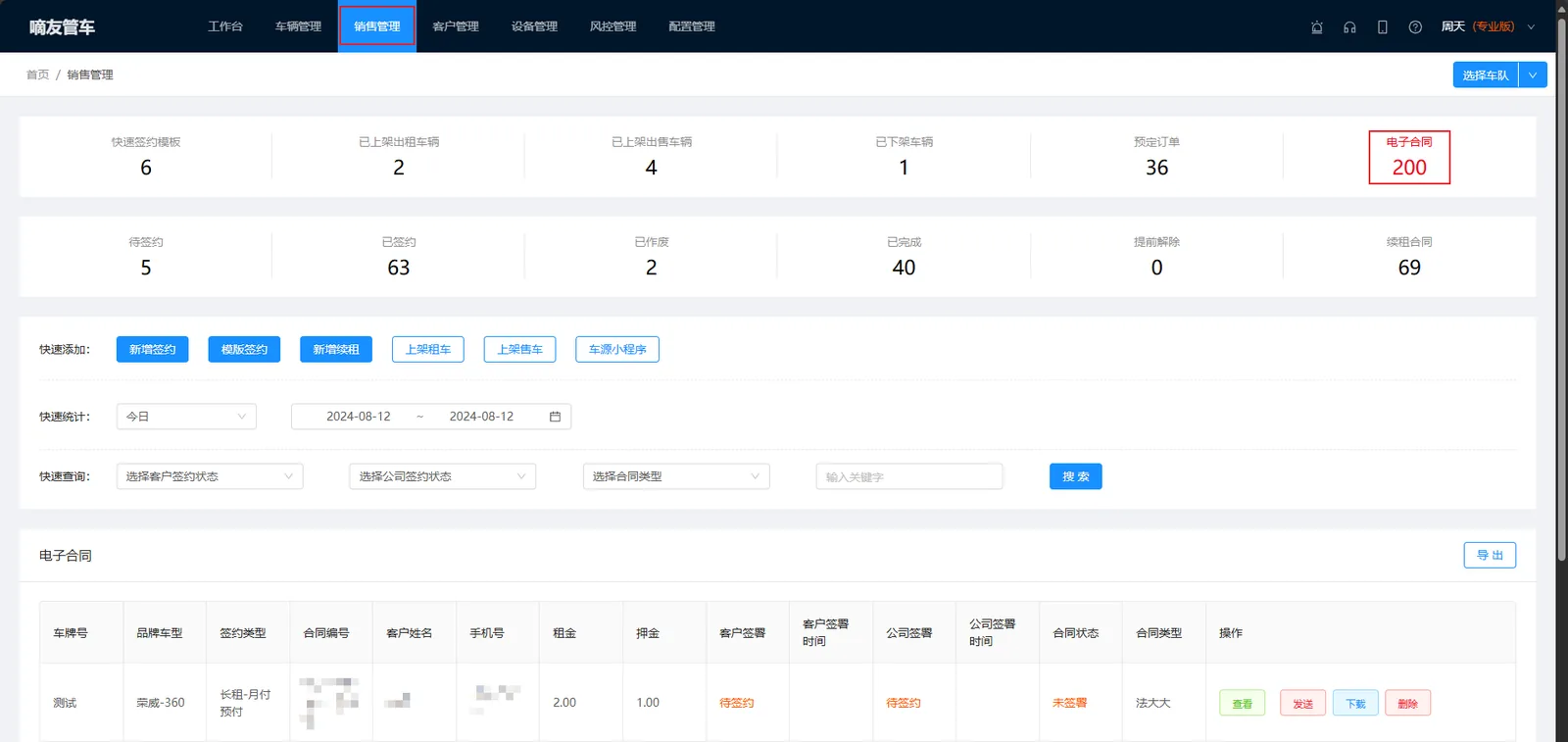
Task: Open the customer service headset icon
Action: click(1349, 27)
